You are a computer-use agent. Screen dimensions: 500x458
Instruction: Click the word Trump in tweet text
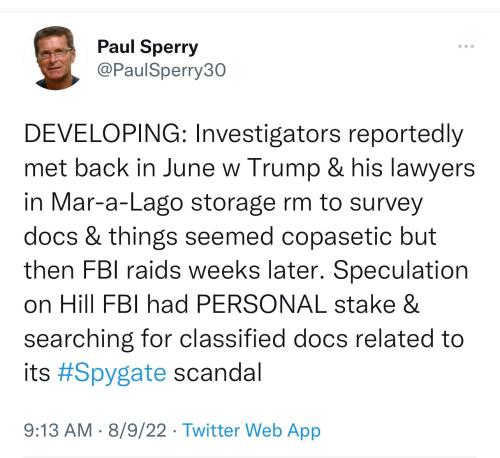[284, 168]
